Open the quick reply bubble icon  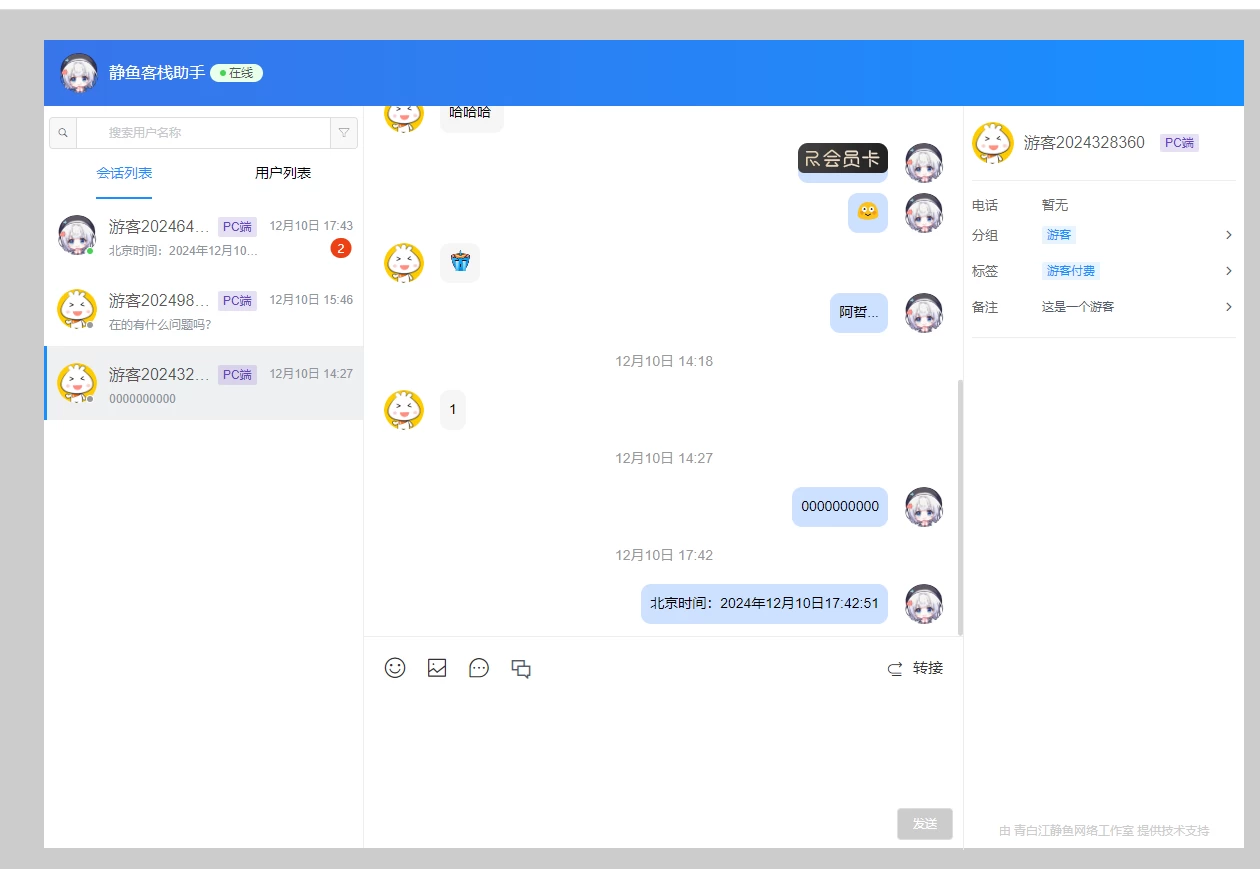point(479,668)
